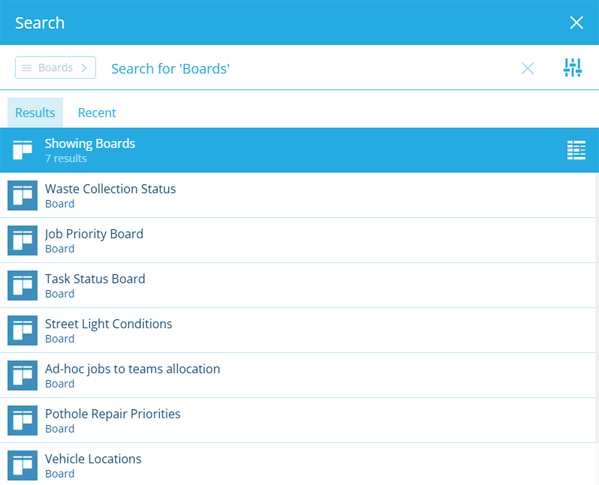Image resolution: width=599 pixels, height=485 pixels.
Task: Select the Showing Boards header row
Action: [x=300, y=150]
